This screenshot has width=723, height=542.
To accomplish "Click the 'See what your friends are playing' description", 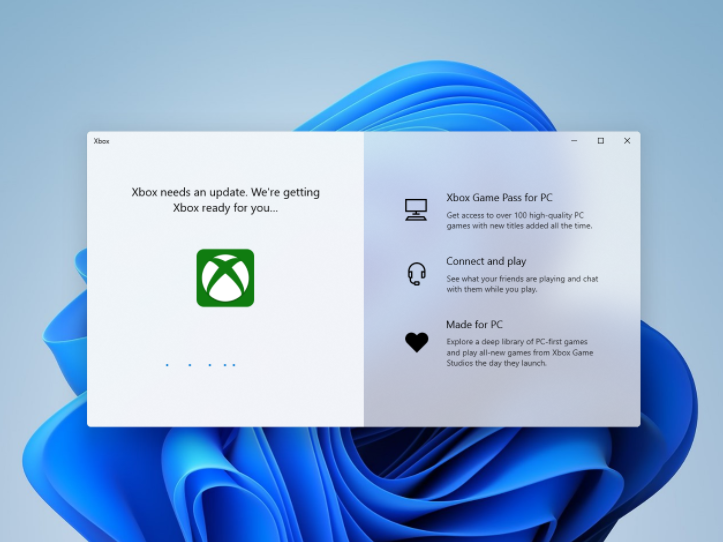I will point(522,284).
